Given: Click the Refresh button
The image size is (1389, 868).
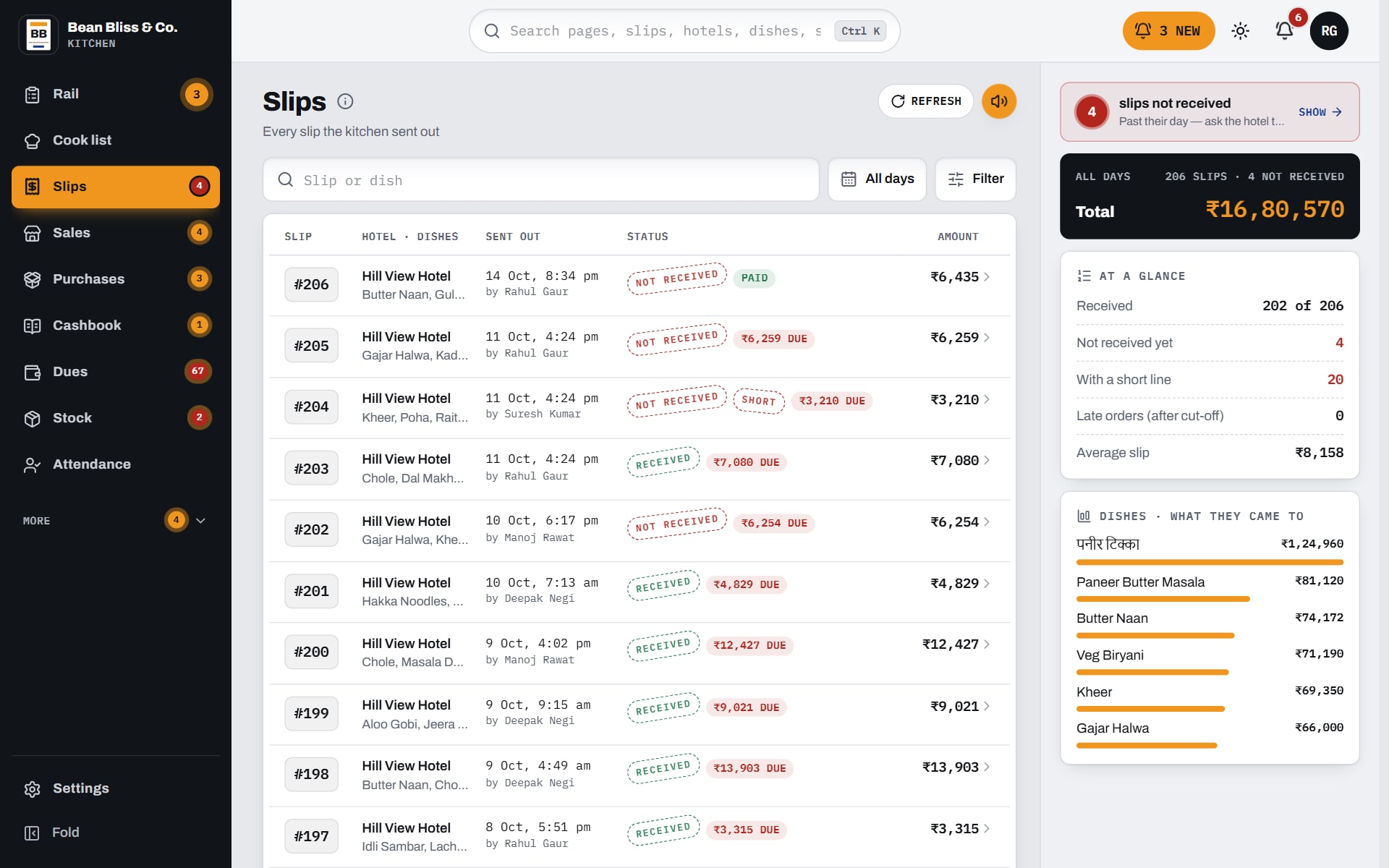Looking at the screenshot, I should [x=926, y=101].
